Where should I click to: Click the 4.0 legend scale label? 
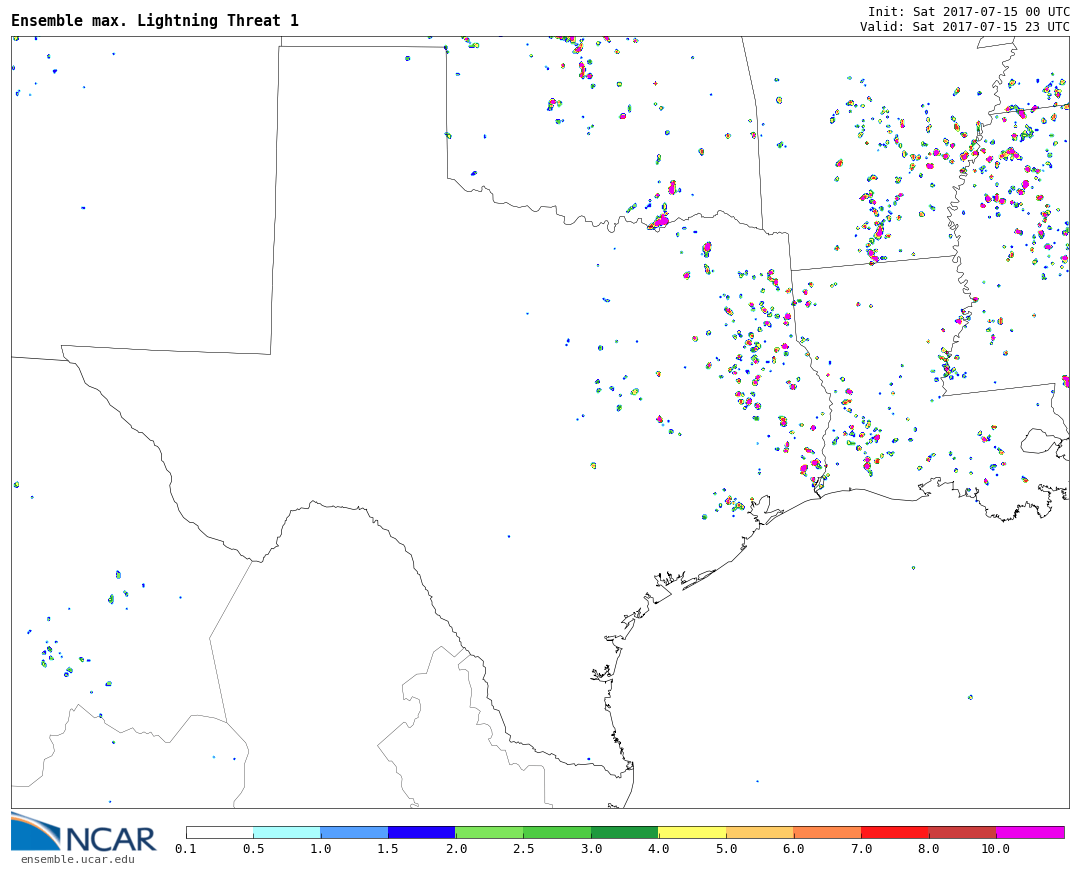pyautogui.click(x=658, y=849)
